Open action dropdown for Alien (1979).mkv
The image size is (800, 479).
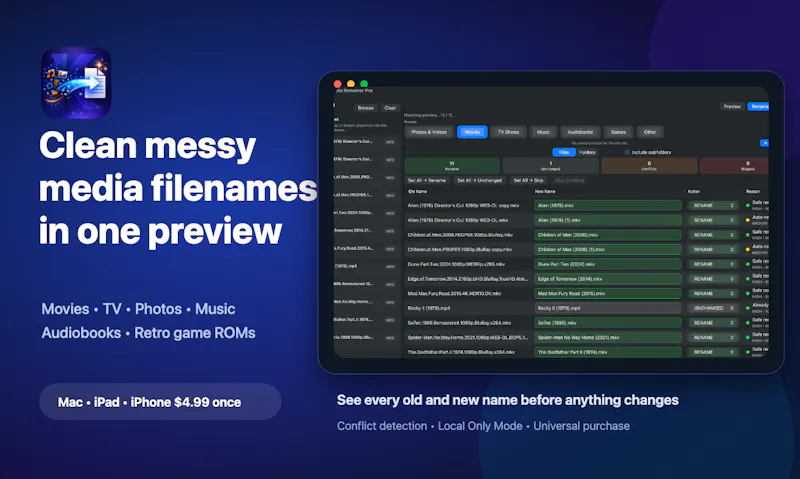tap(713, 206)
